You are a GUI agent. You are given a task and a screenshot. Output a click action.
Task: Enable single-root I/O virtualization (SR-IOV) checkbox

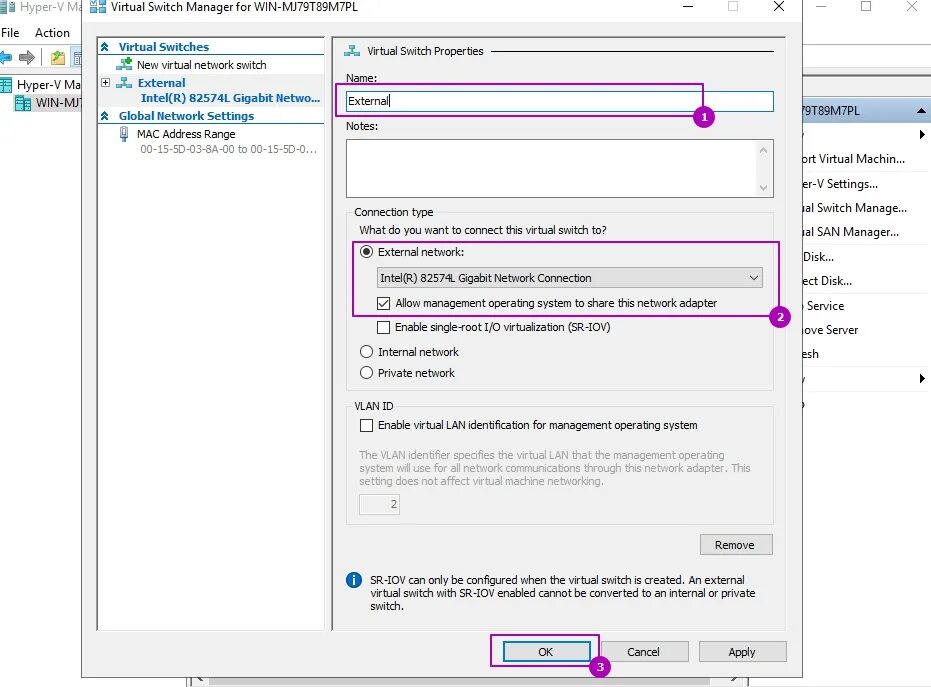[384, 327]
